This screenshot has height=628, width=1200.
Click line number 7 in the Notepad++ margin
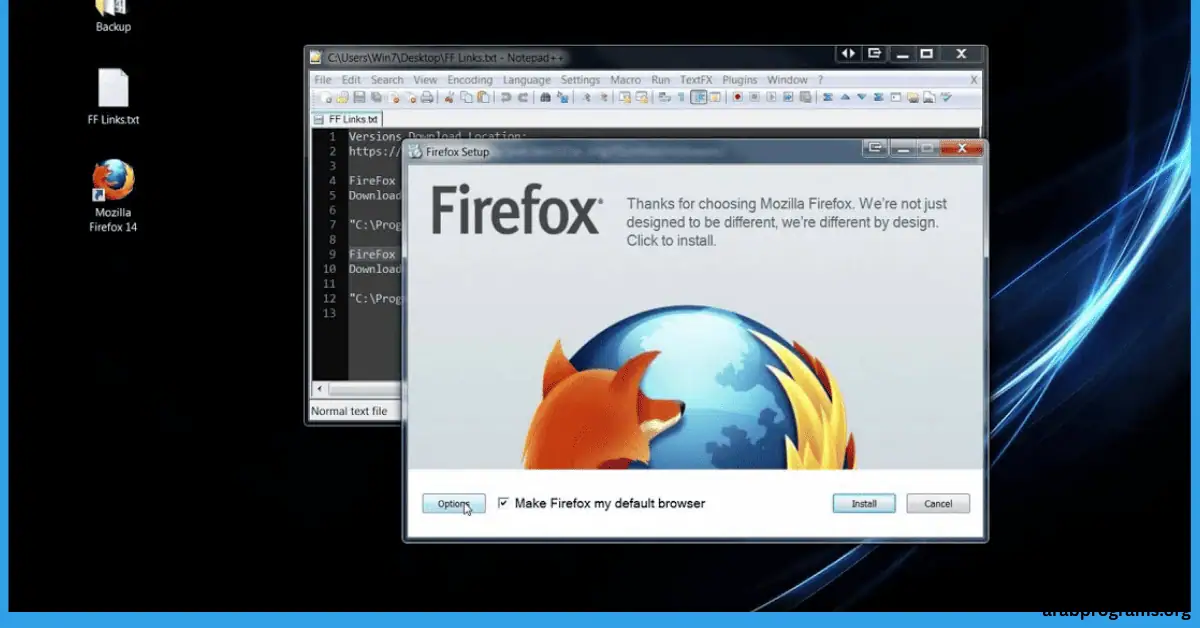click(331, 225)
